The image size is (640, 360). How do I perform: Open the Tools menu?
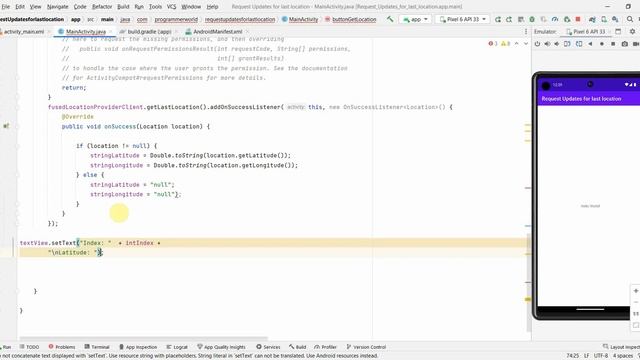[x=155, y=7]
